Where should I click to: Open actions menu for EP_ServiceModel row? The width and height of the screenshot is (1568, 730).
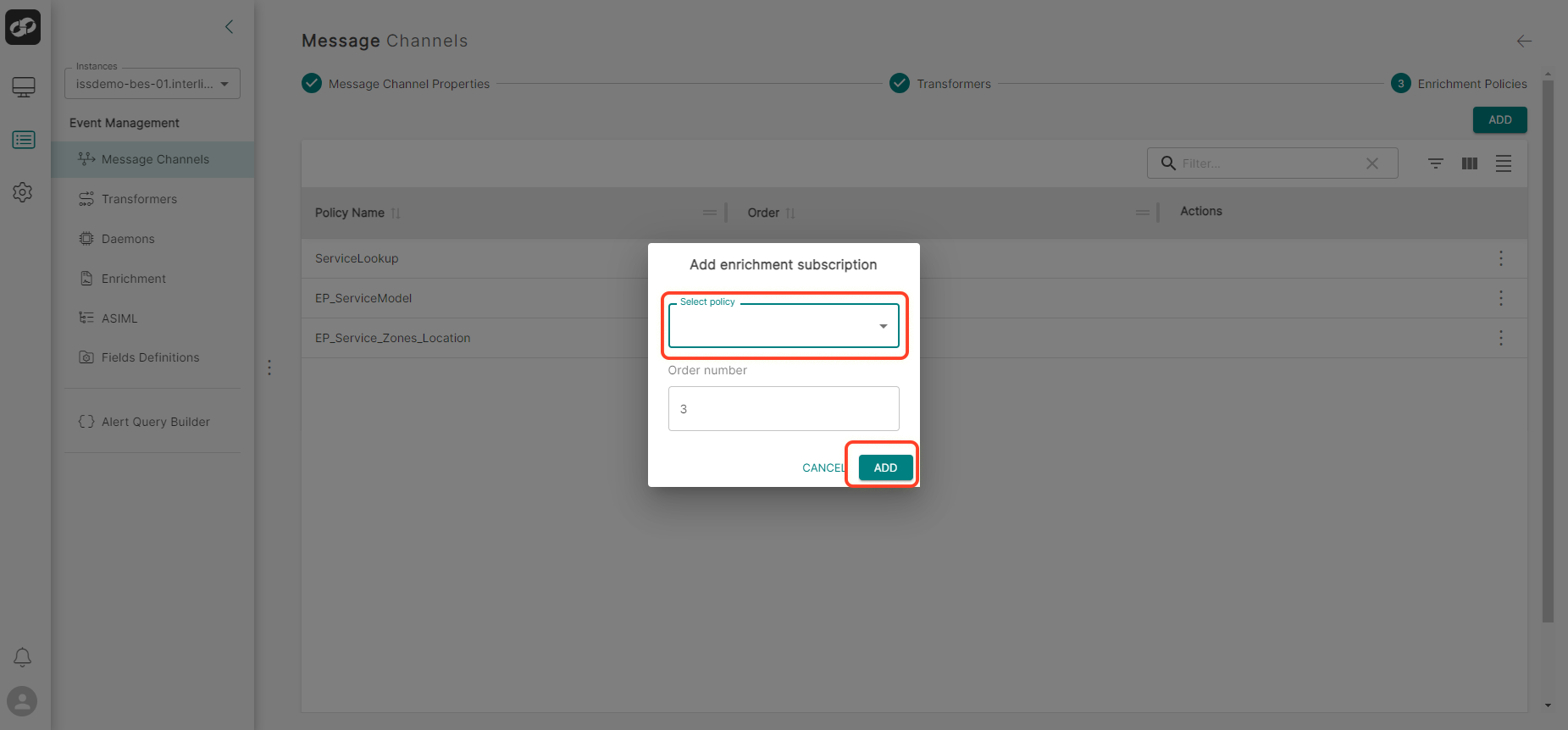click(x=1501, y=298)
